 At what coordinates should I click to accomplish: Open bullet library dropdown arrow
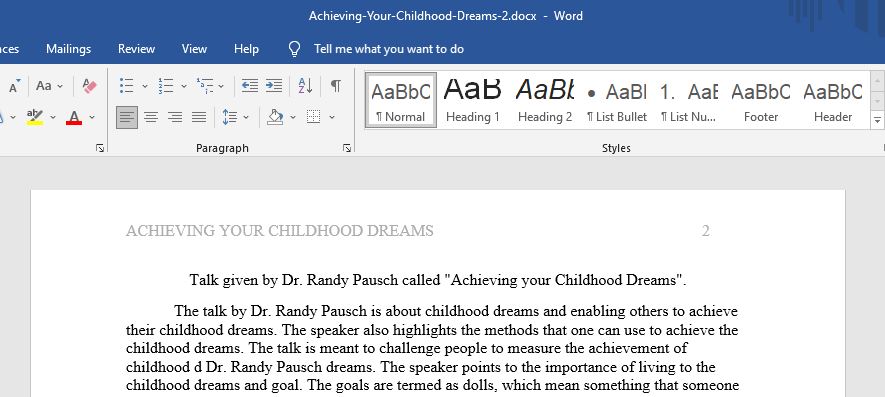click(144, 86)
